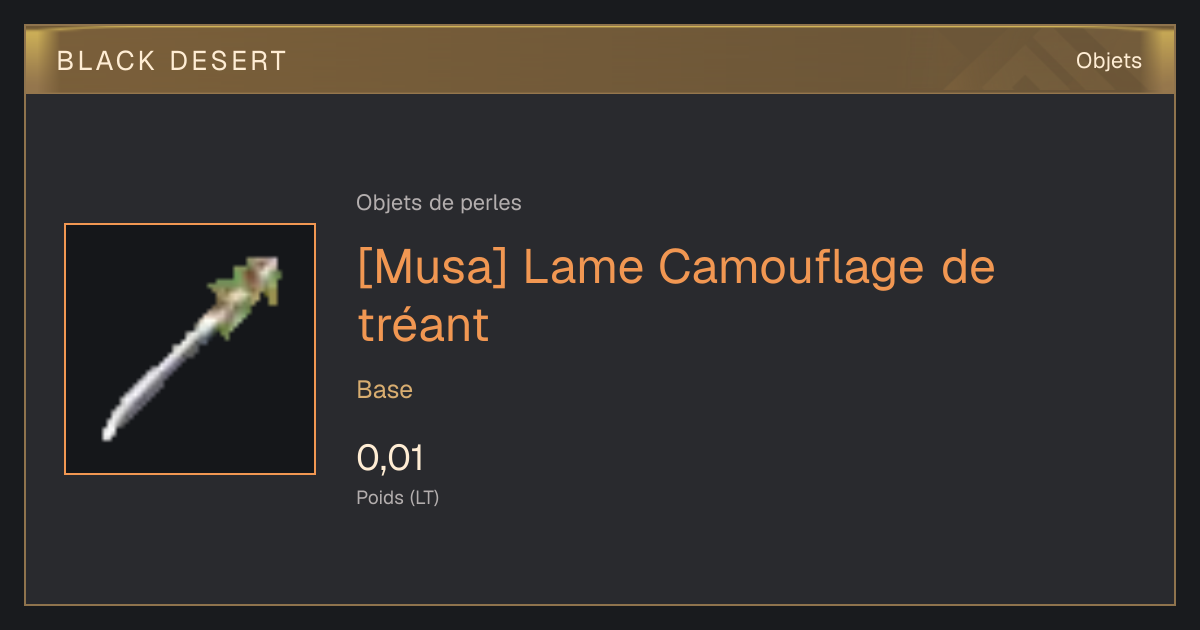The image size is (1200, 630).
Task: Open the Objets section in the header
Action: point(1109,61)
